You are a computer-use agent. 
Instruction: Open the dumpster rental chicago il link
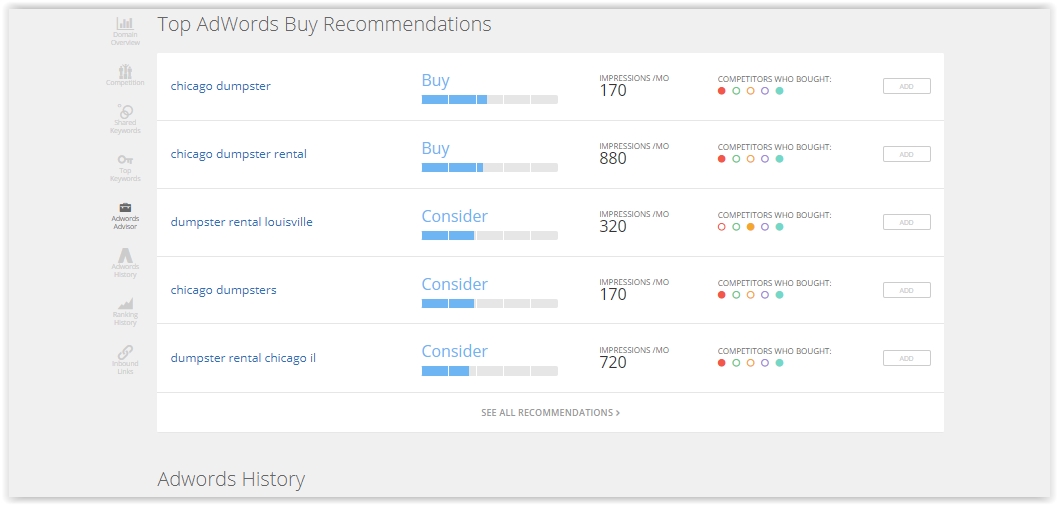(x=243, y=358)
